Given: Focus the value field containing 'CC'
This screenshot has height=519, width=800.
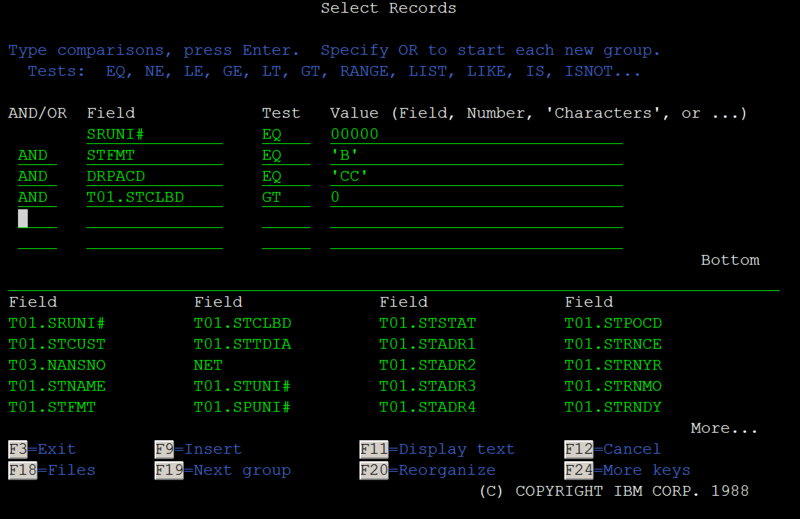Looking at the screenshot, I should click(477, 177).
